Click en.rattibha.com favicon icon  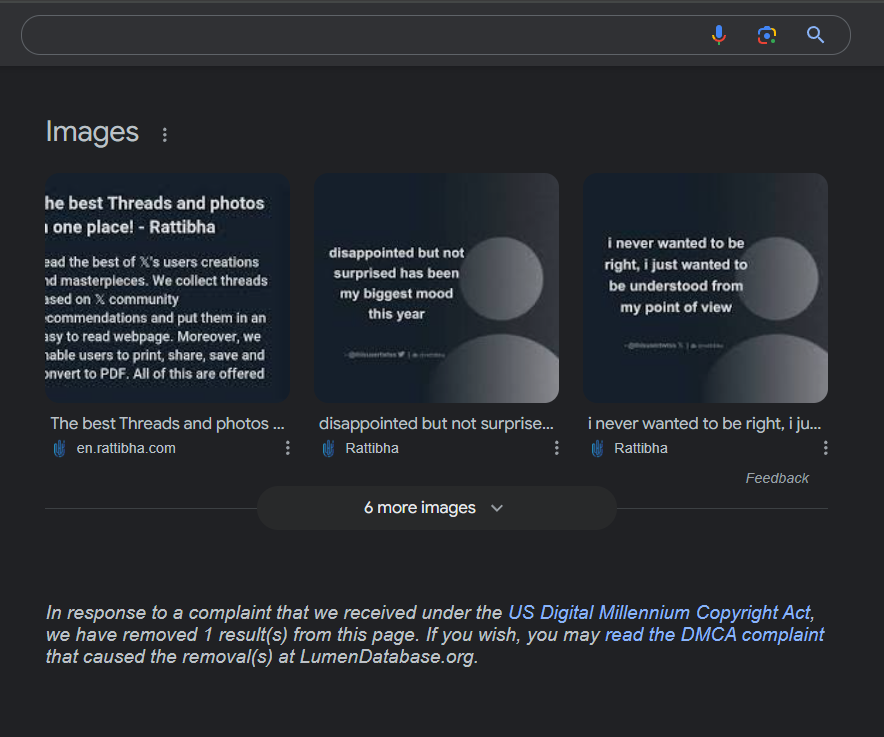(x=59, y=448)
